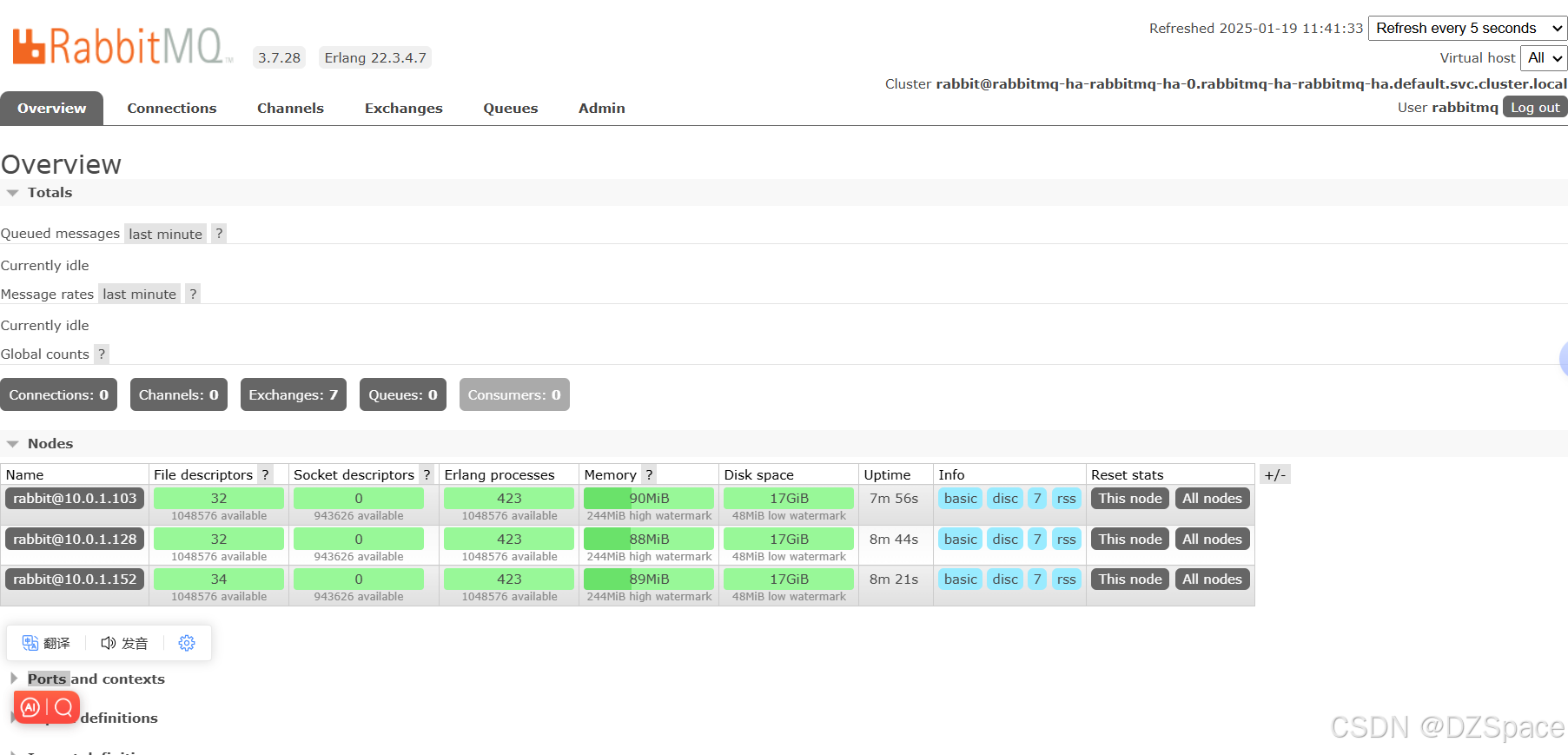Expand Ports and contexts section
The width and height of the screenshot is (1568, 755).
[x=13, y=679]
